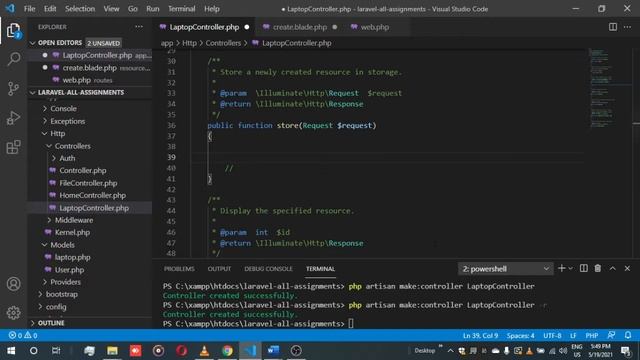Expand the config folder
This screenshot has height=360, width=640.
click(x=56, y=307)
